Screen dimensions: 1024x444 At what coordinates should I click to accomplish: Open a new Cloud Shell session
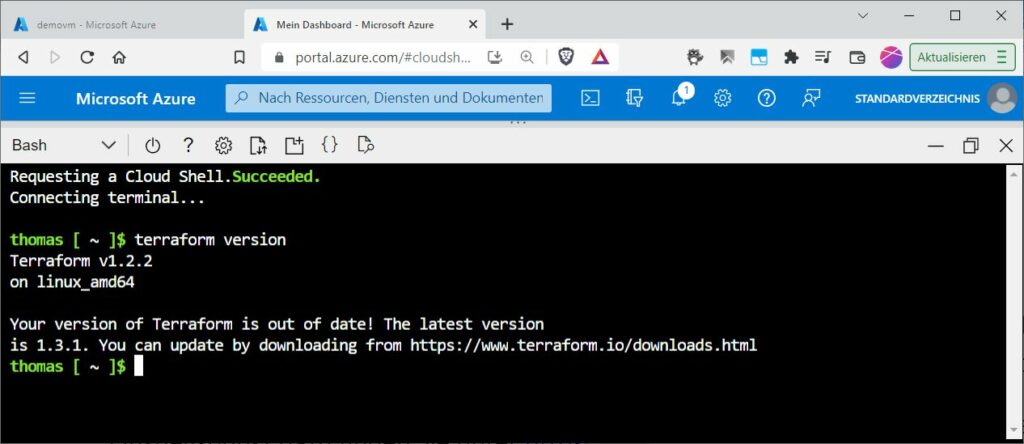point(294,145)
